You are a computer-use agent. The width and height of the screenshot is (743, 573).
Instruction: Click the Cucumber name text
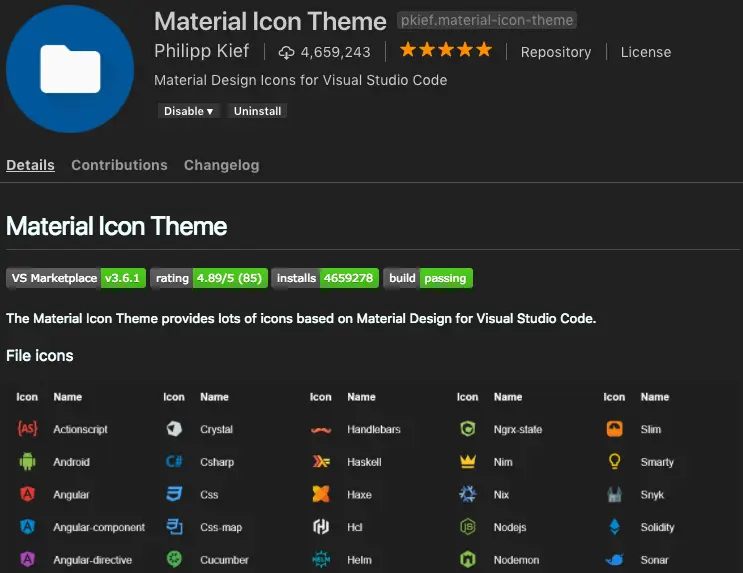[224, 560]
